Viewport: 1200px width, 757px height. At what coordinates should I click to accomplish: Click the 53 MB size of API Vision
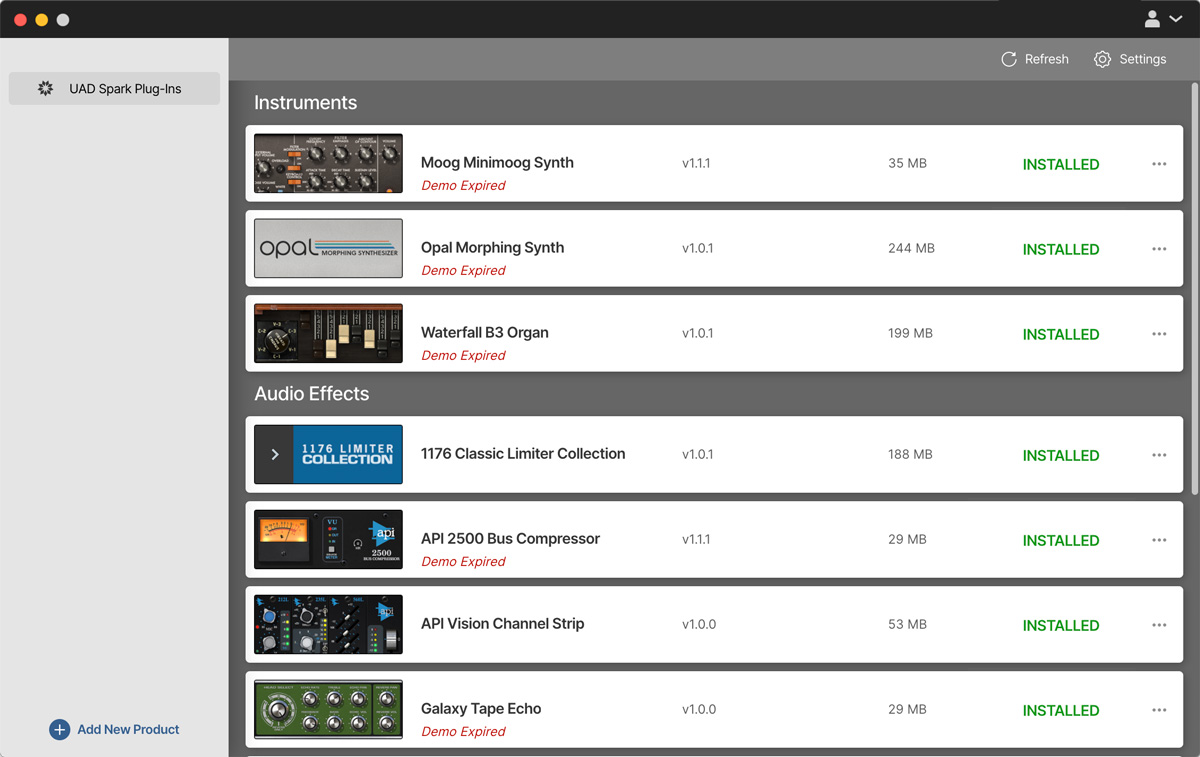click(907, 624)
